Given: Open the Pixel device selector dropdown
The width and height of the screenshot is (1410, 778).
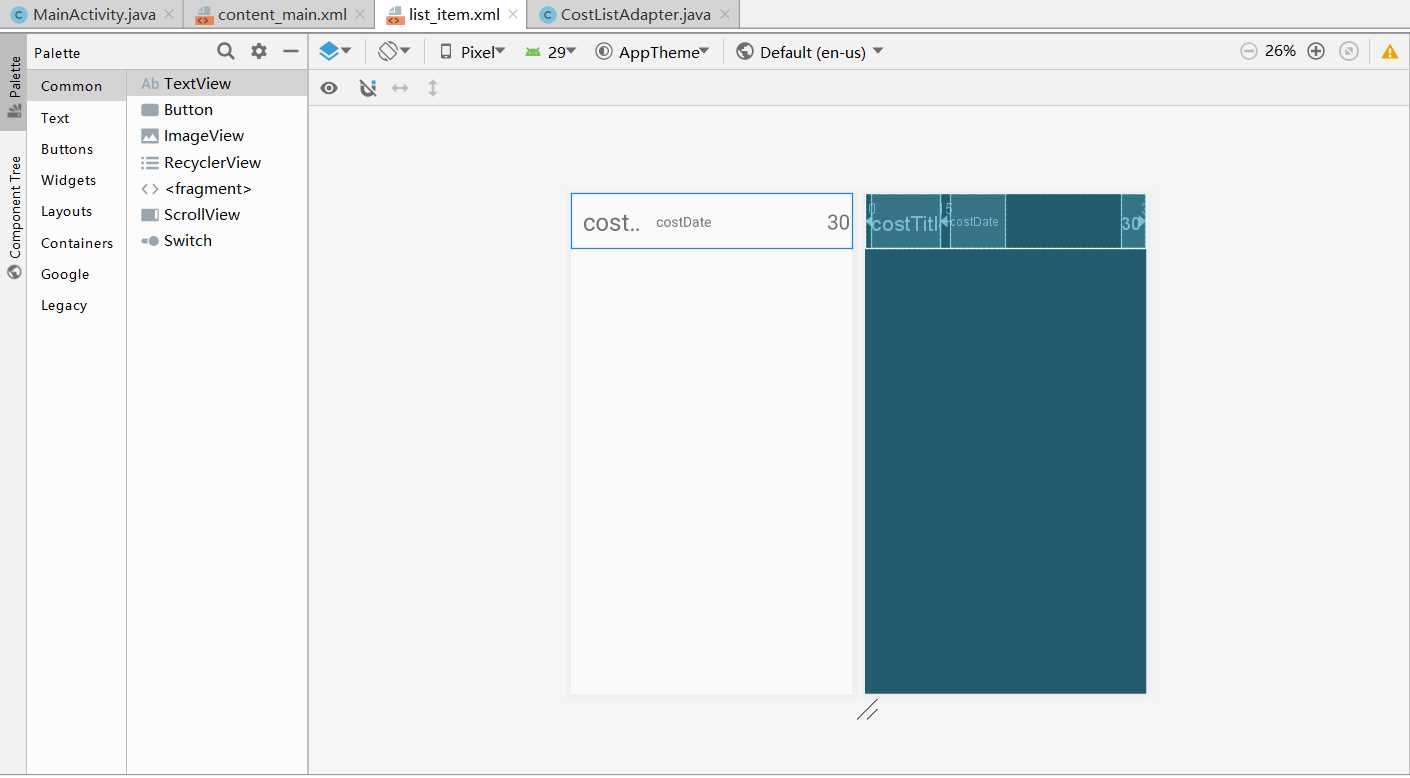Looking at the screenshot, I should coord(472,52).
